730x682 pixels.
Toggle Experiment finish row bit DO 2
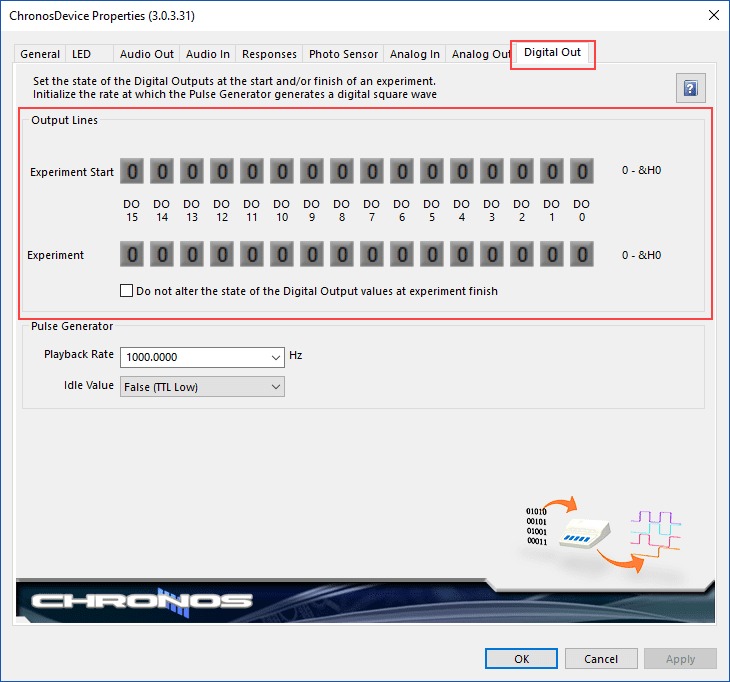[x=522, y=254]
